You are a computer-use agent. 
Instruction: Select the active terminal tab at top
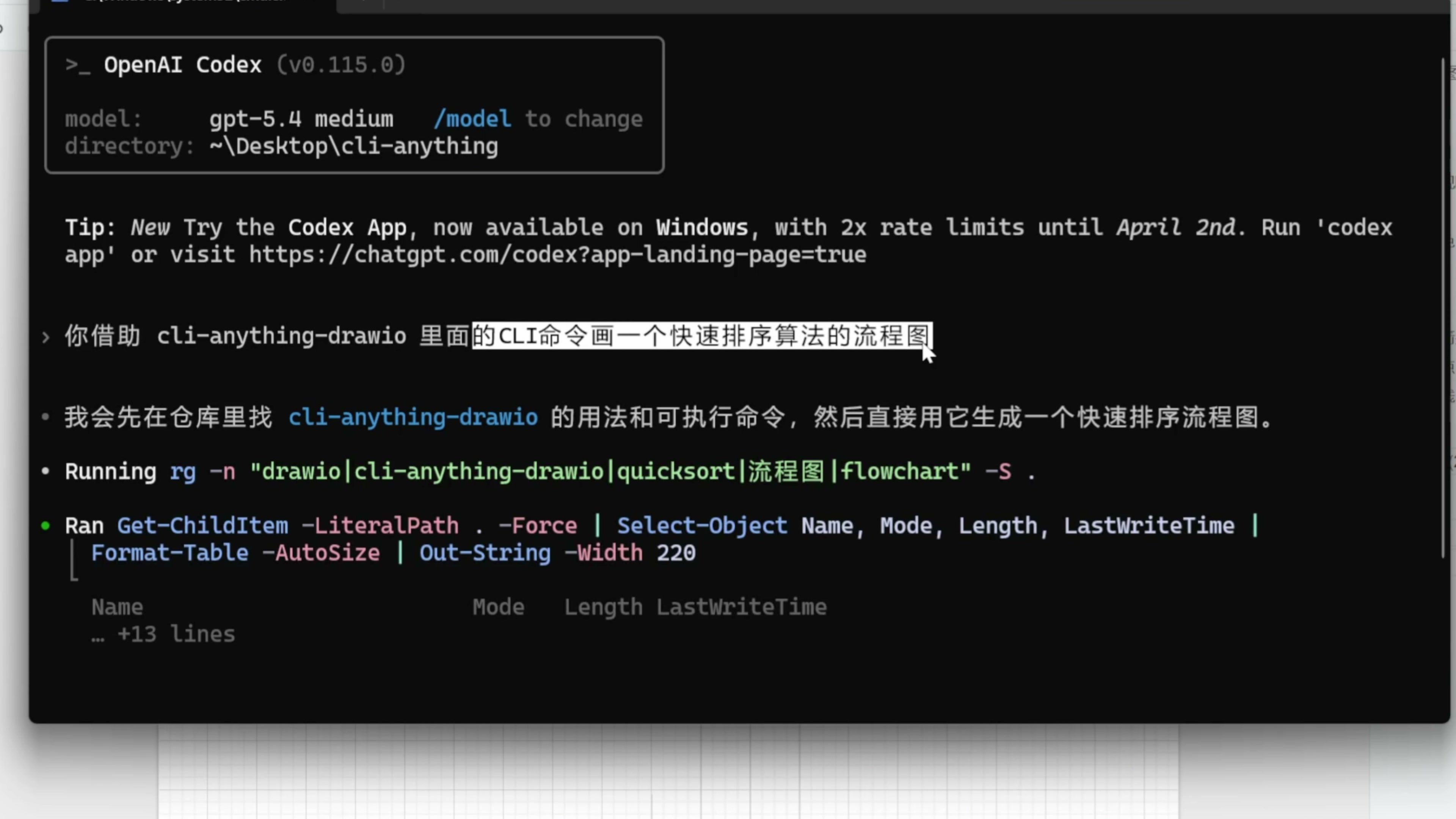[x=187, y=3]
